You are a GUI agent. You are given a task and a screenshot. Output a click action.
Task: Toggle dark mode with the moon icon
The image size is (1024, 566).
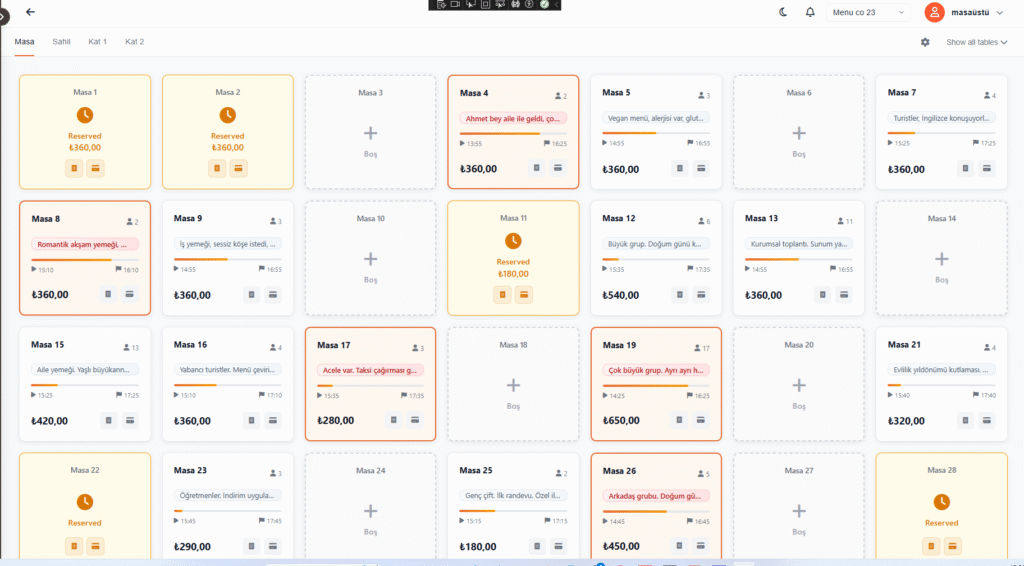783,12
